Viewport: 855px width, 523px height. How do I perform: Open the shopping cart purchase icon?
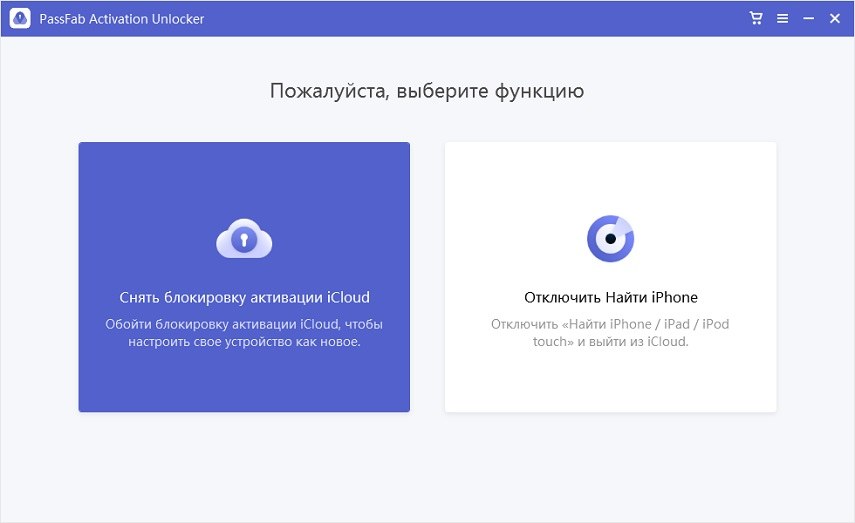pyautogui.click(x=756, y=18)
